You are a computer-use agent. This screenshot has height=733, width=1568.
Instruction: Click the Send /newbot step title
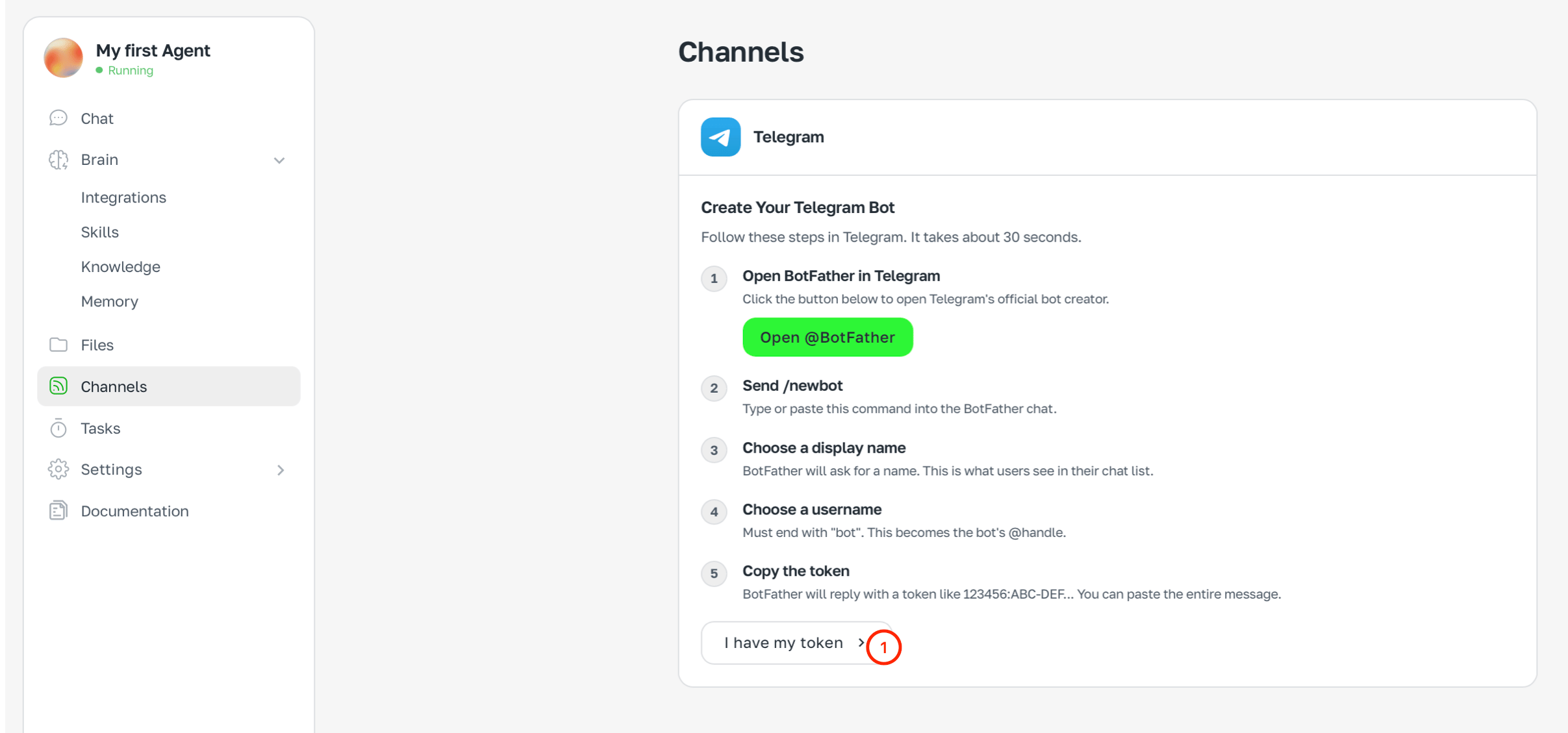click(792, 386)
